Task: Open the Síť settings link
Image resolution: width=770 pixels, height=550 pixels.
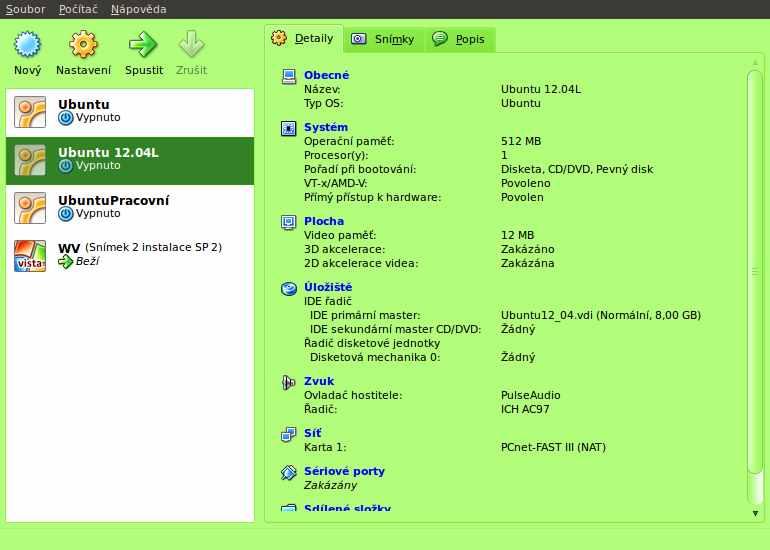Action: click(313, 433)
